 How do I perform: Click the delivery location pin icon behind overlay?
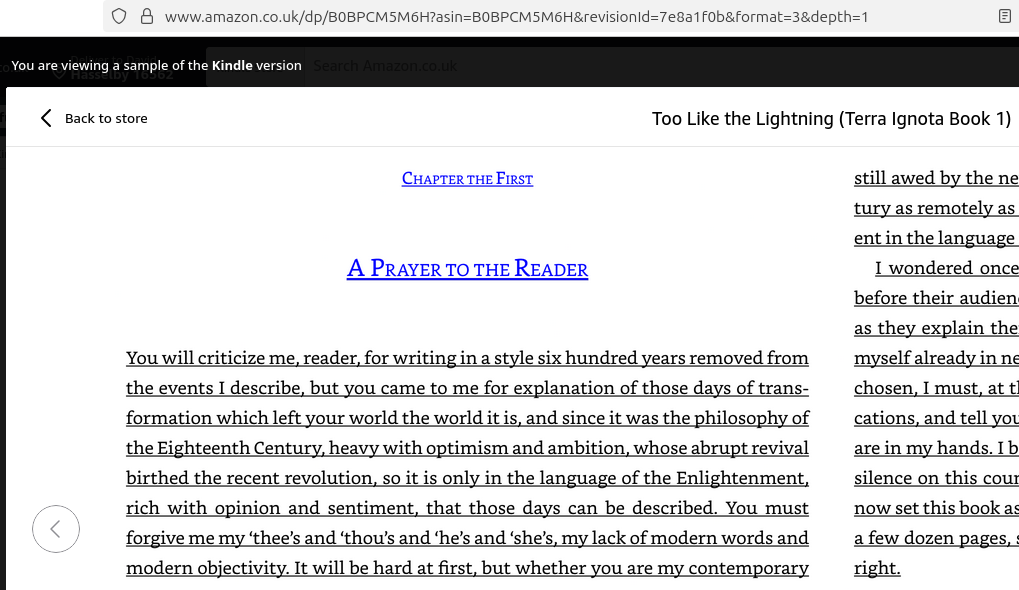tap(60, 74)
